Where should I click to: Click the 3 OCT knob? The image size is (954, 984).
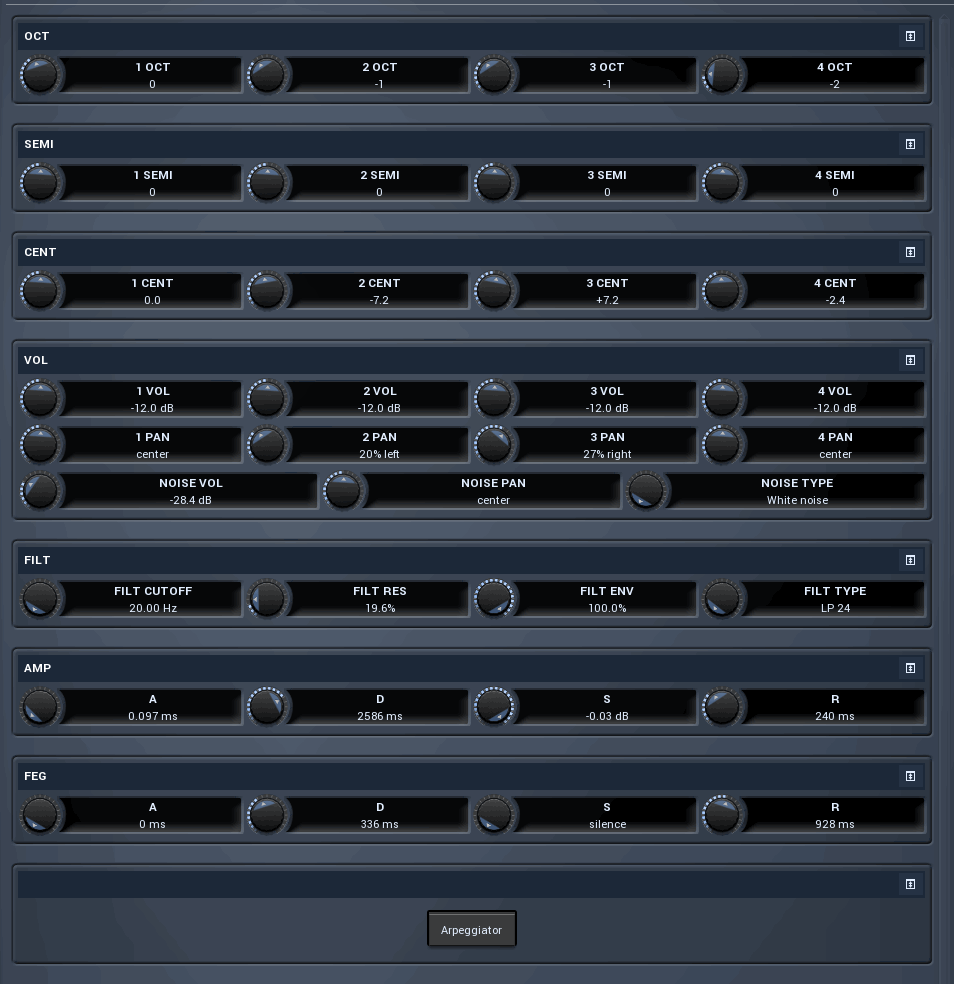pos(495,75)
